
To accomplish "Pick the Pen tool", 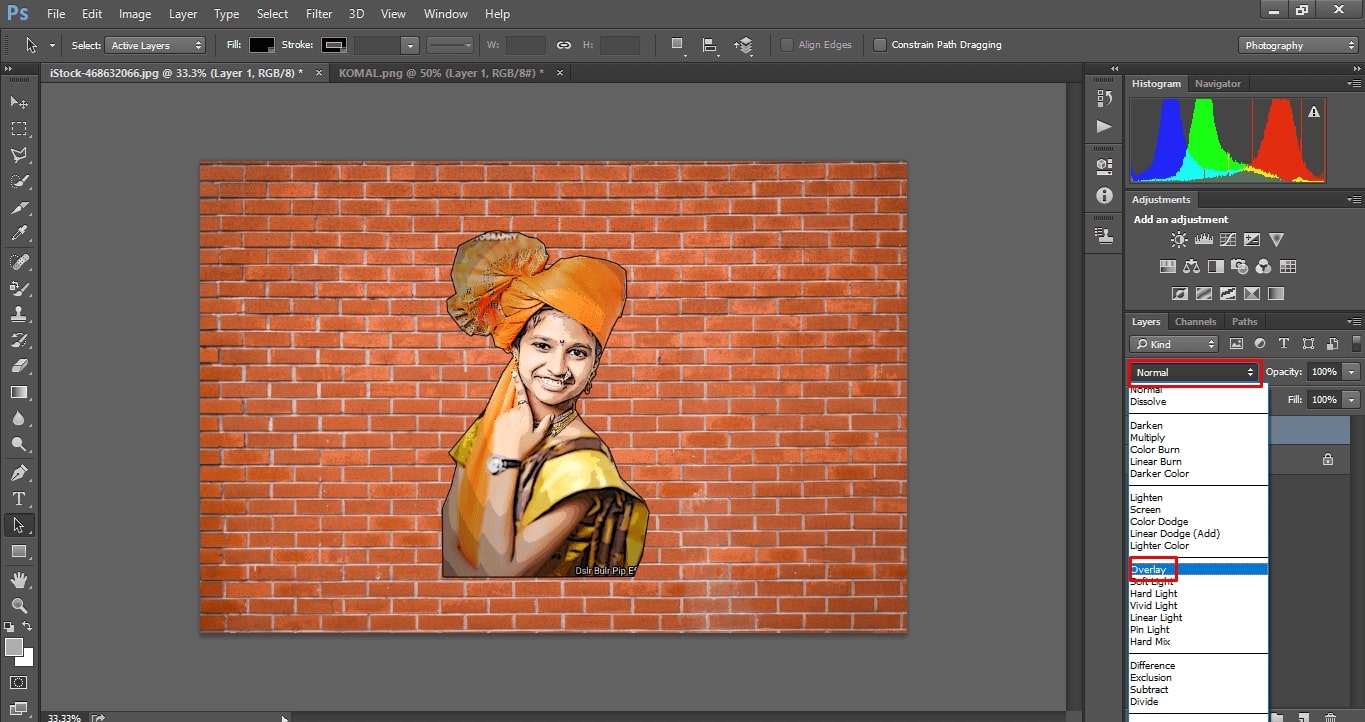I will (x=19, y=472).
